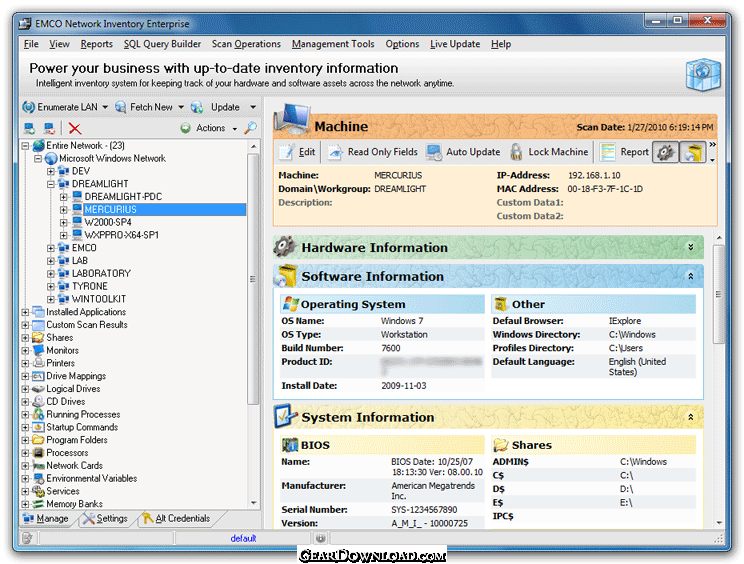Switch to the Settings tab

tap(106, 518)
